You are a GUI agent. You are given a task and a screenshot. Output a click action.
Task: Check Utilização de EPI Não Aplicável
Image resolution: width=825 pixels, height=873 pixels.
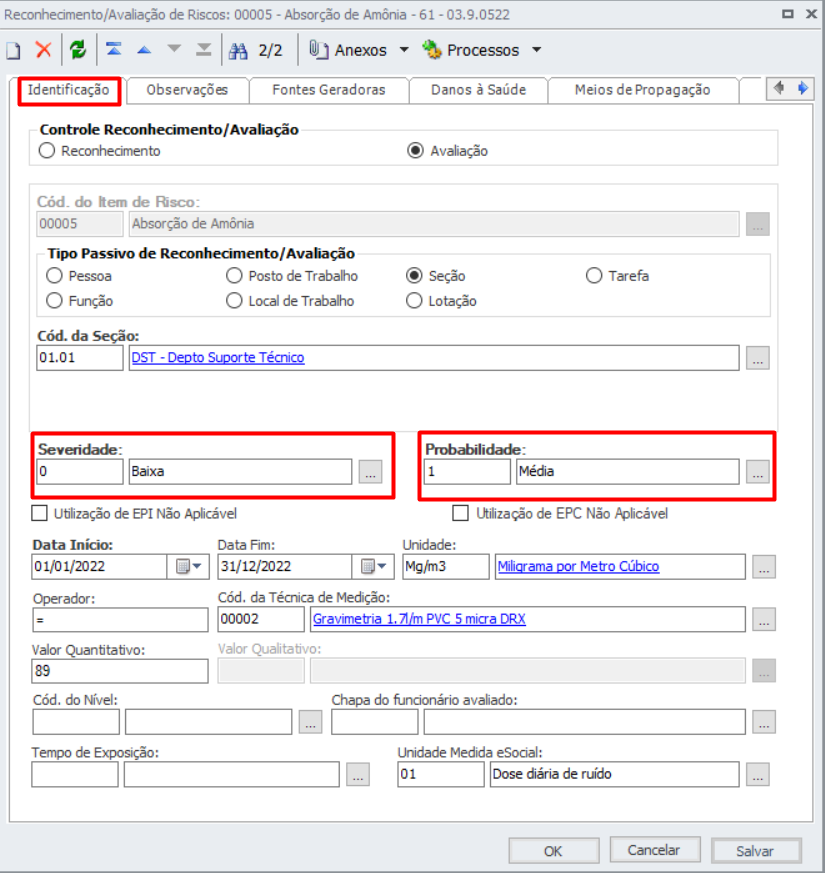pyautogui.click(x=40, y=513)
